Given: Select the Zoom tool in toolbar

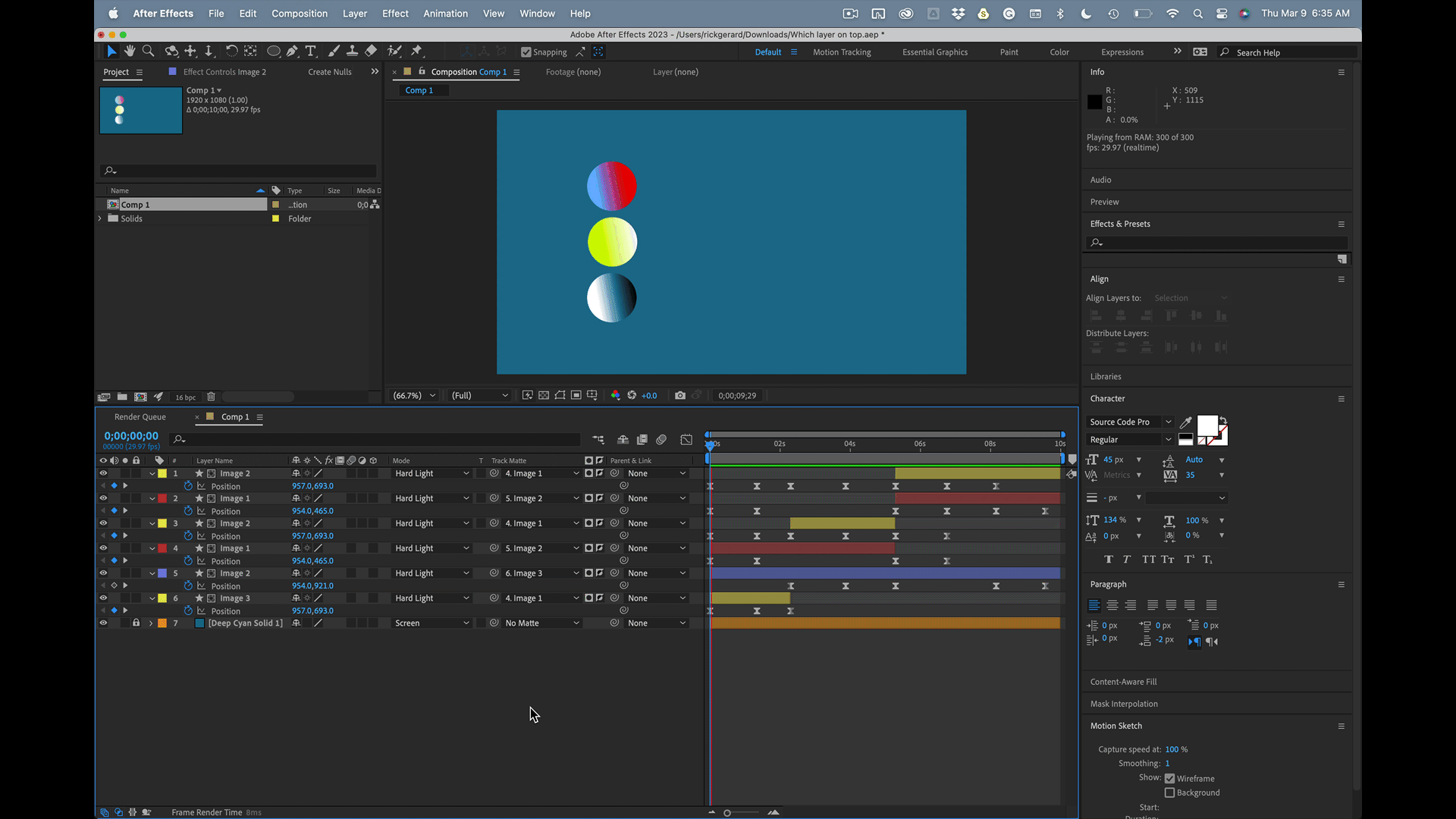Looking at the screenshot, I should [x=149, y=51].
